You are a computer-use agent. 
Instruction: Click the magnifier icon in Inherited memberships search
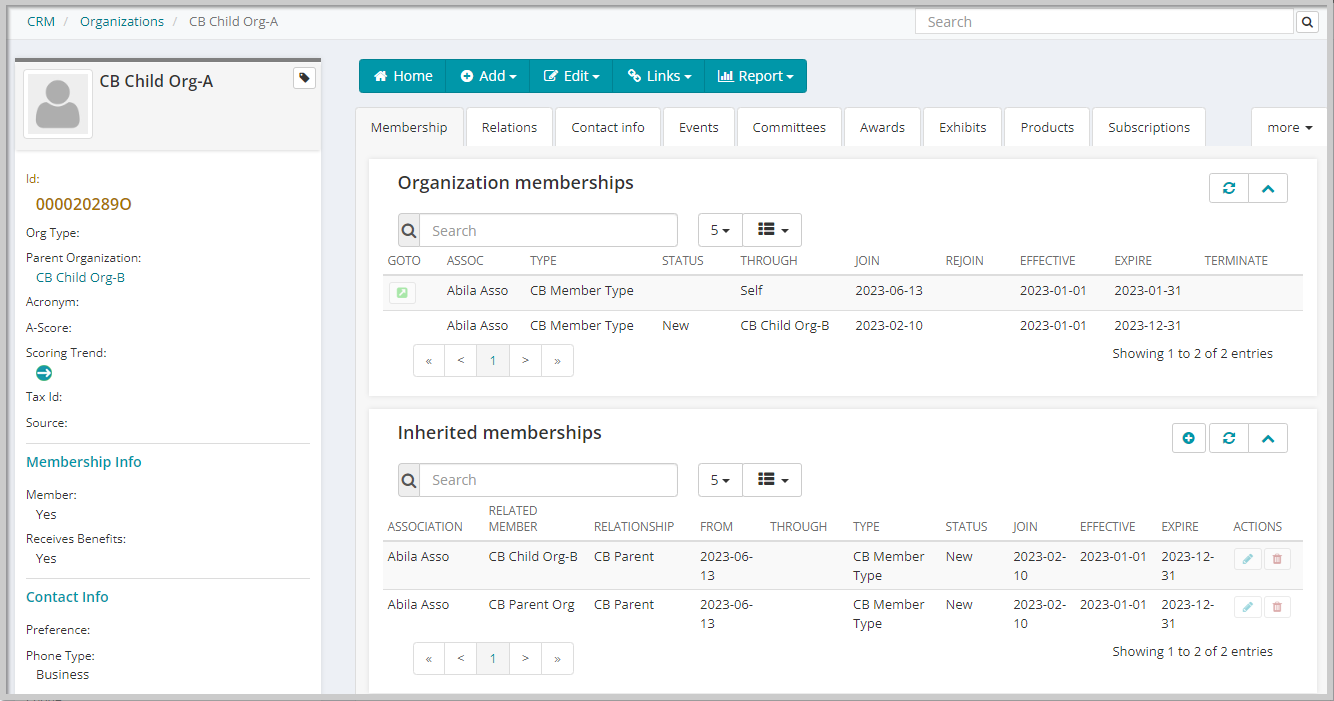point(409,480)
